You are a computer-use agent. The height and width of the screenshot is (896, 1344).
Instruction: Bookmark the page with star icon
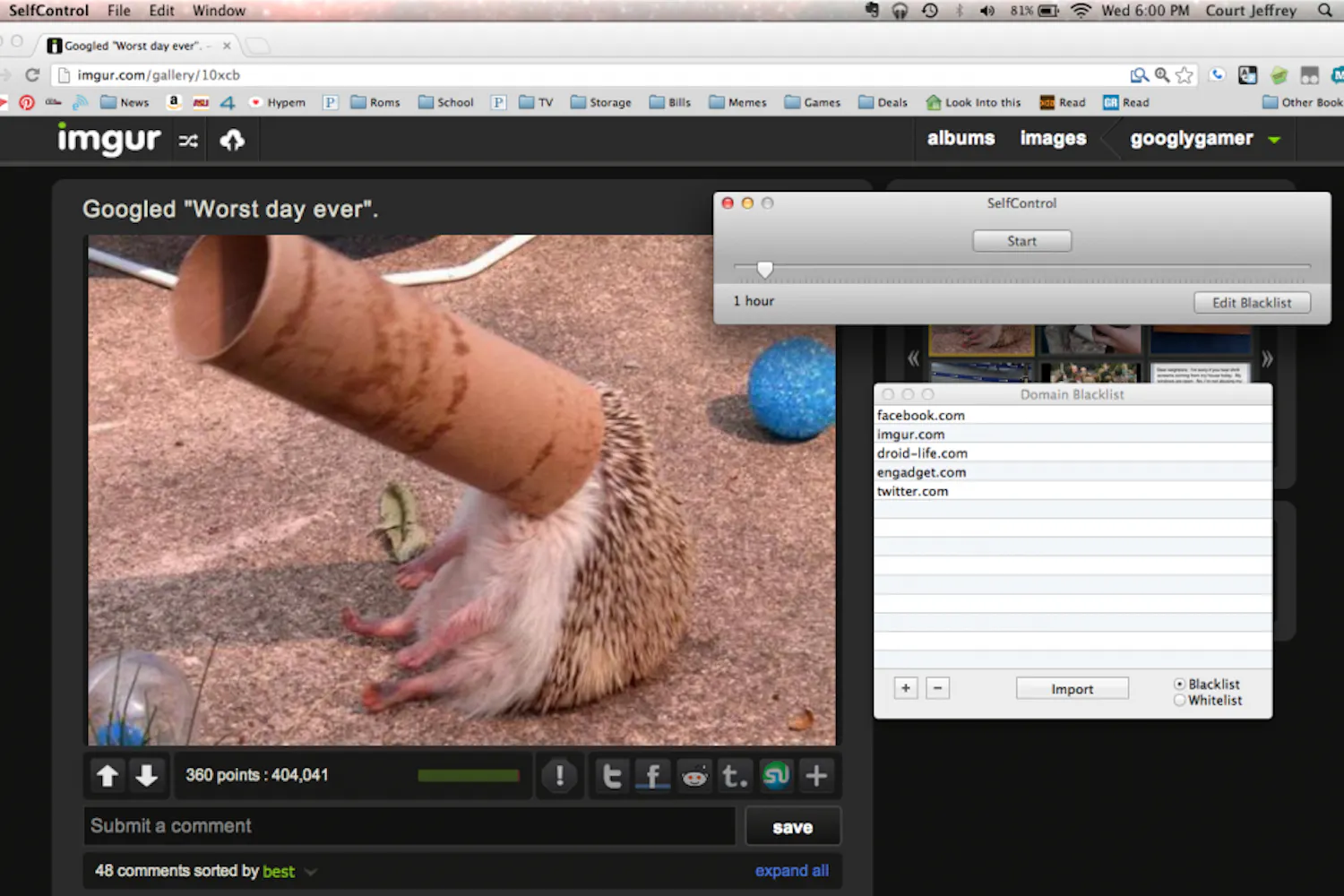point(1185,75)
